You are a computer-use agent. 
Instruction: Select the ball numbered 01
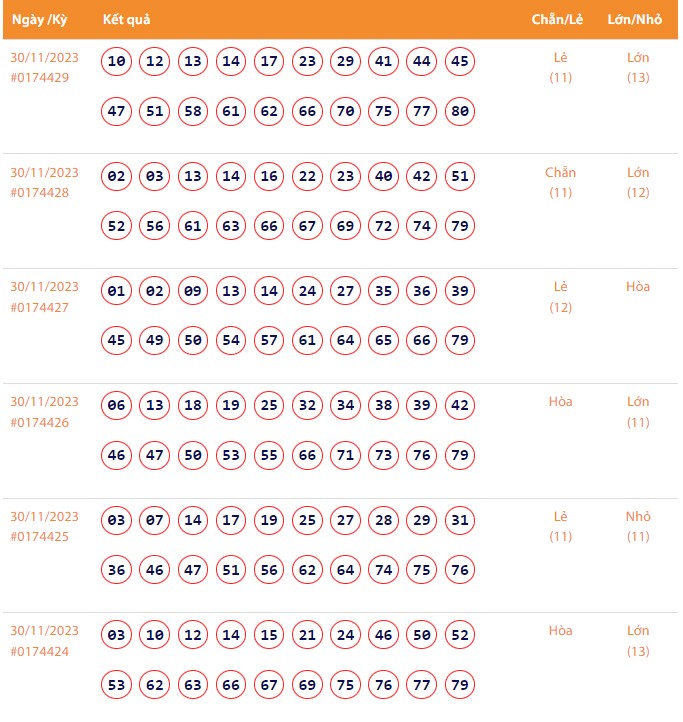117,291
